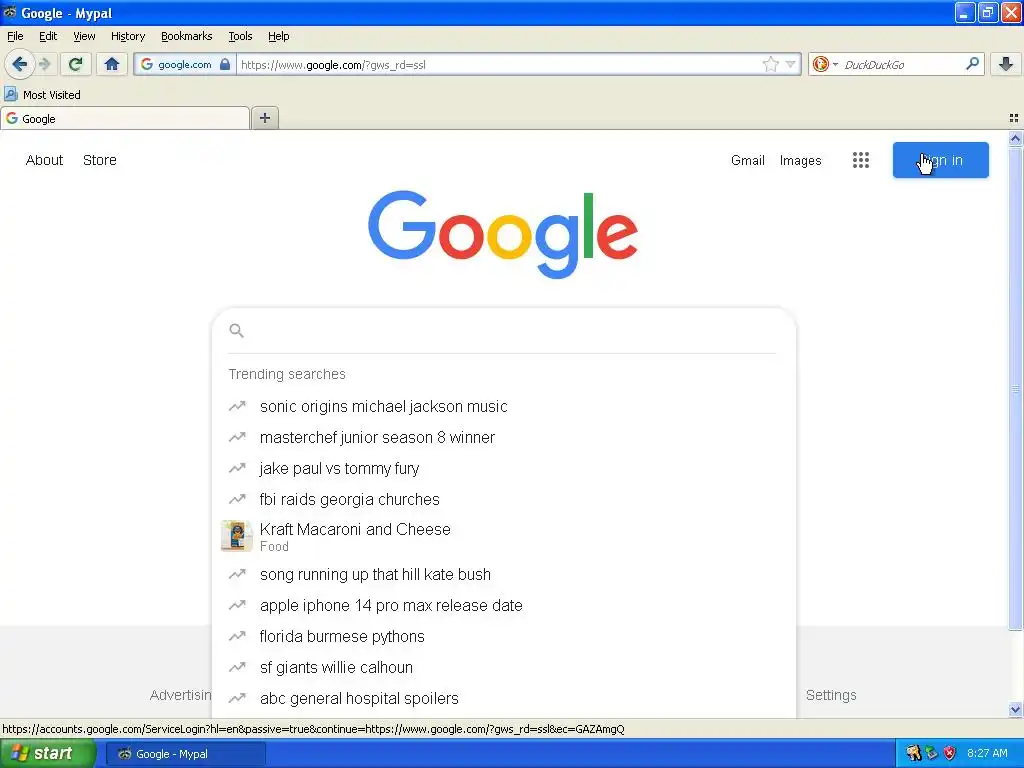The height and width of the screenshot is (768, 1024).
Task: Open the Help menu
Action: (278, 36)
